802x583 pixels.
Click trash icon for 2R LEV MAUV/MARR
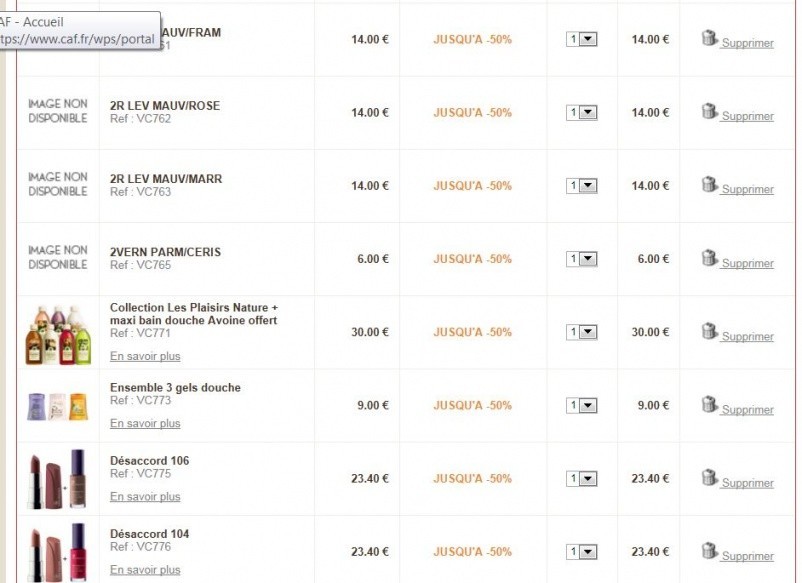[709, 184]
